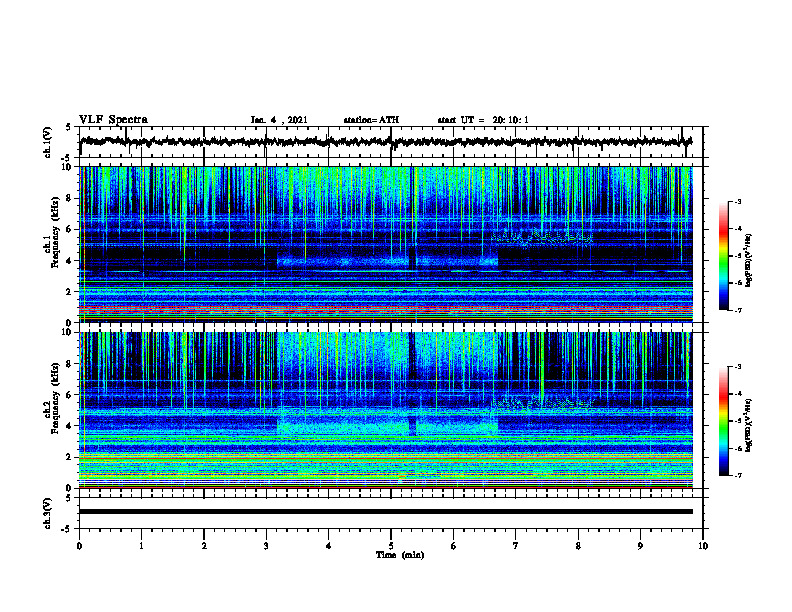Image resolution: width=792 pixels, height=612 pixels.
Task: Click the ch.3 flat black voltage trace
Action: tap(386, 512)
